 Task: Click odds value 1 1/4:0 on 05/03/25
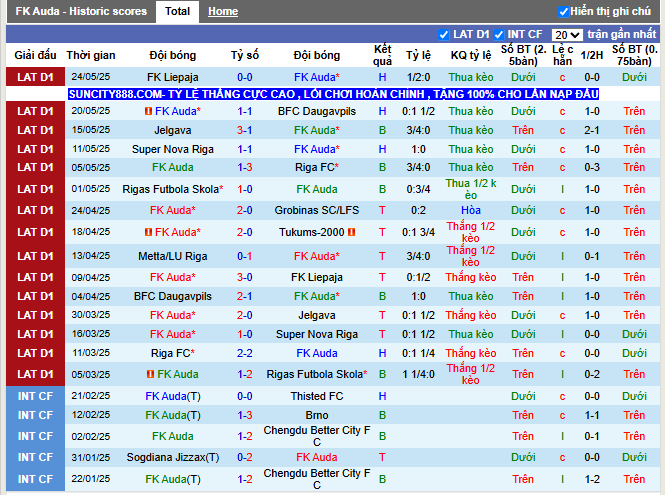pyautogui.click(x=418, y=374)
